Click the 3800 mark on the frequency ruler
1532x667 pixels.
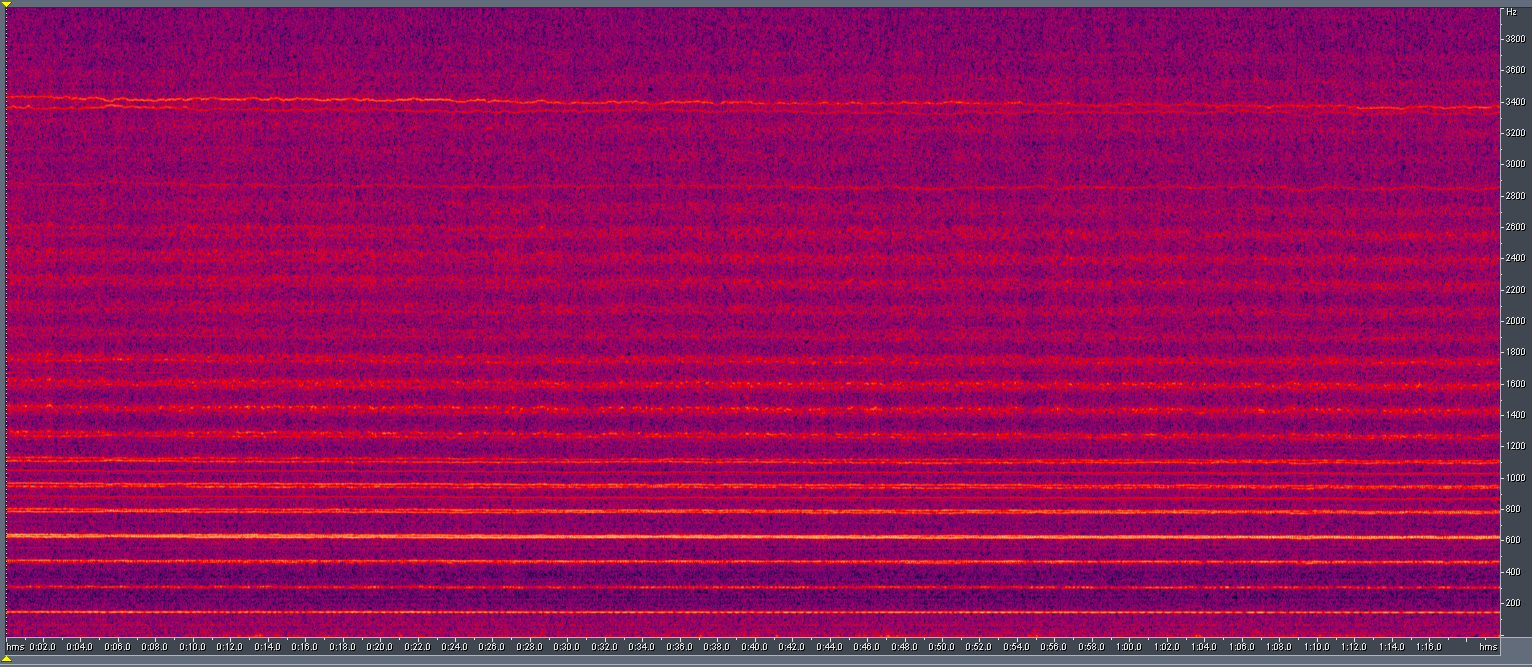(x=1516, y=39)
